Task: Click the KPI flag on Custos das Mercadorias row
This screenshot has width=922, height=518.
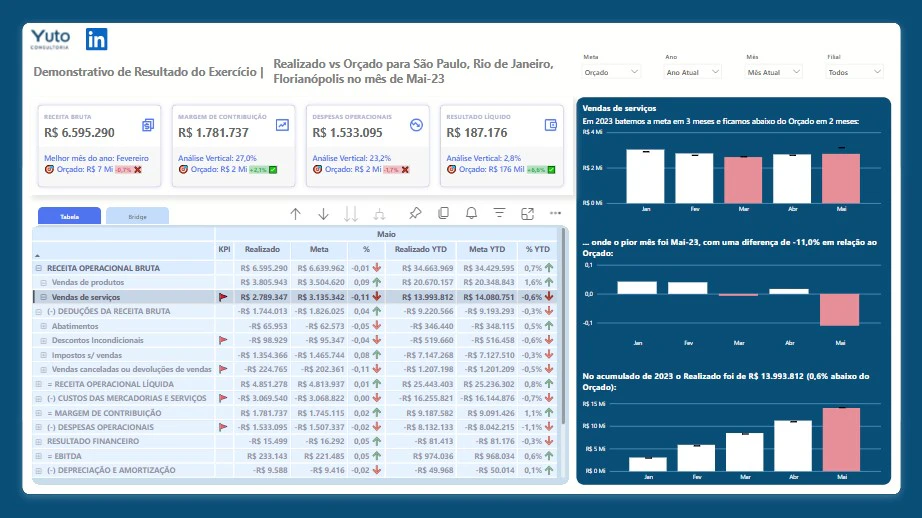Action: tap(223, 398)
